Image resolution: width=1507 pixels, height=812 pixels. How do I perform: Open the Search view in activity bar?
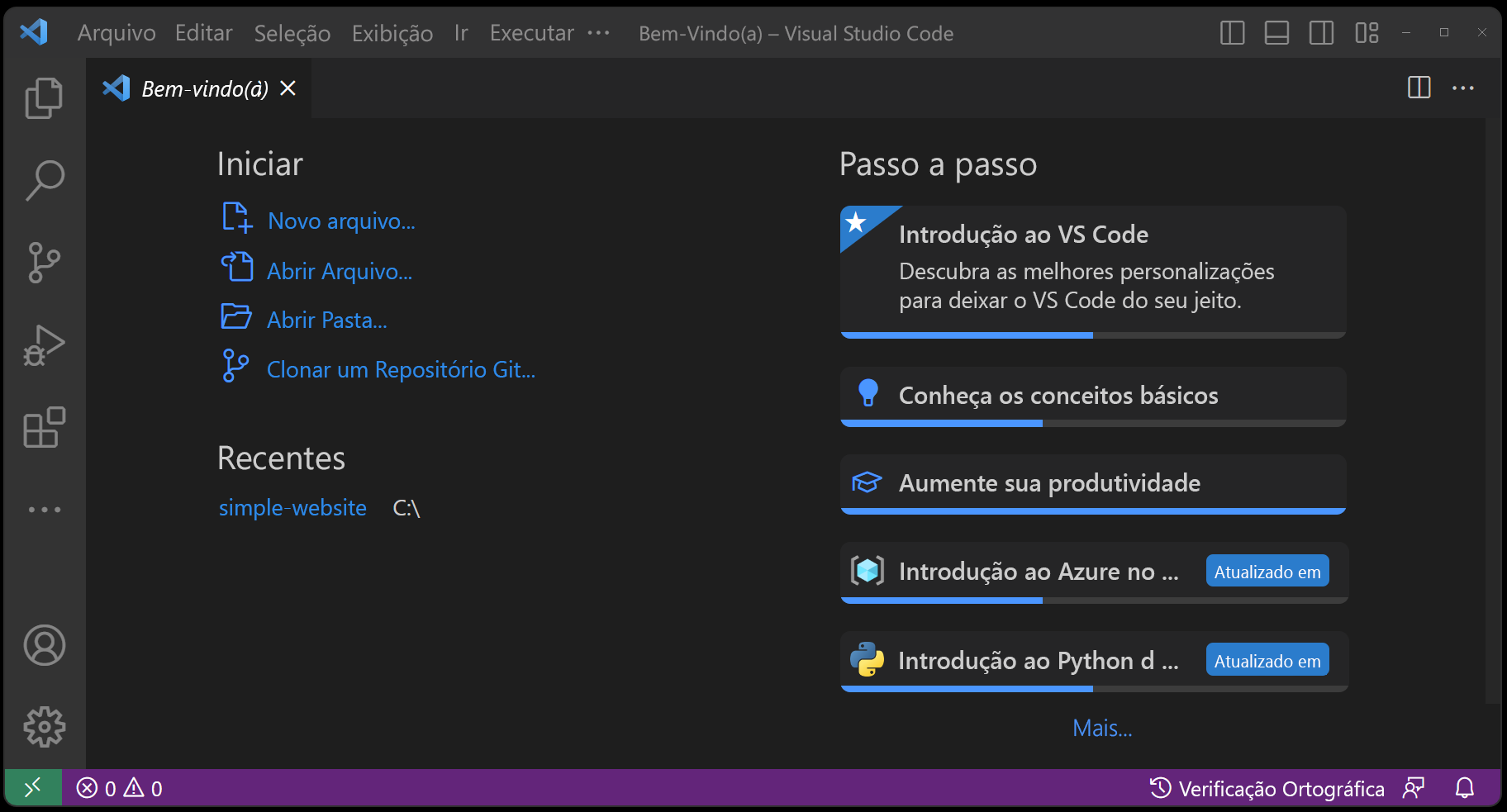44,181
